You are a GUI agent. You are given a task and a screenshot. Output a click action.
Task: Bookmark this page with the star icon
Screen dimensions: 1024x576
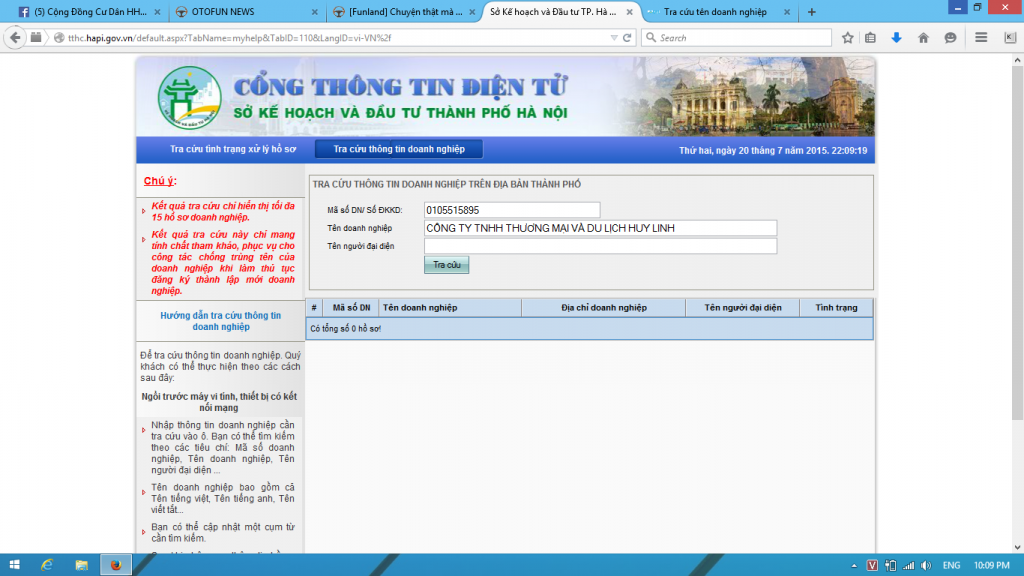[848, 38]
